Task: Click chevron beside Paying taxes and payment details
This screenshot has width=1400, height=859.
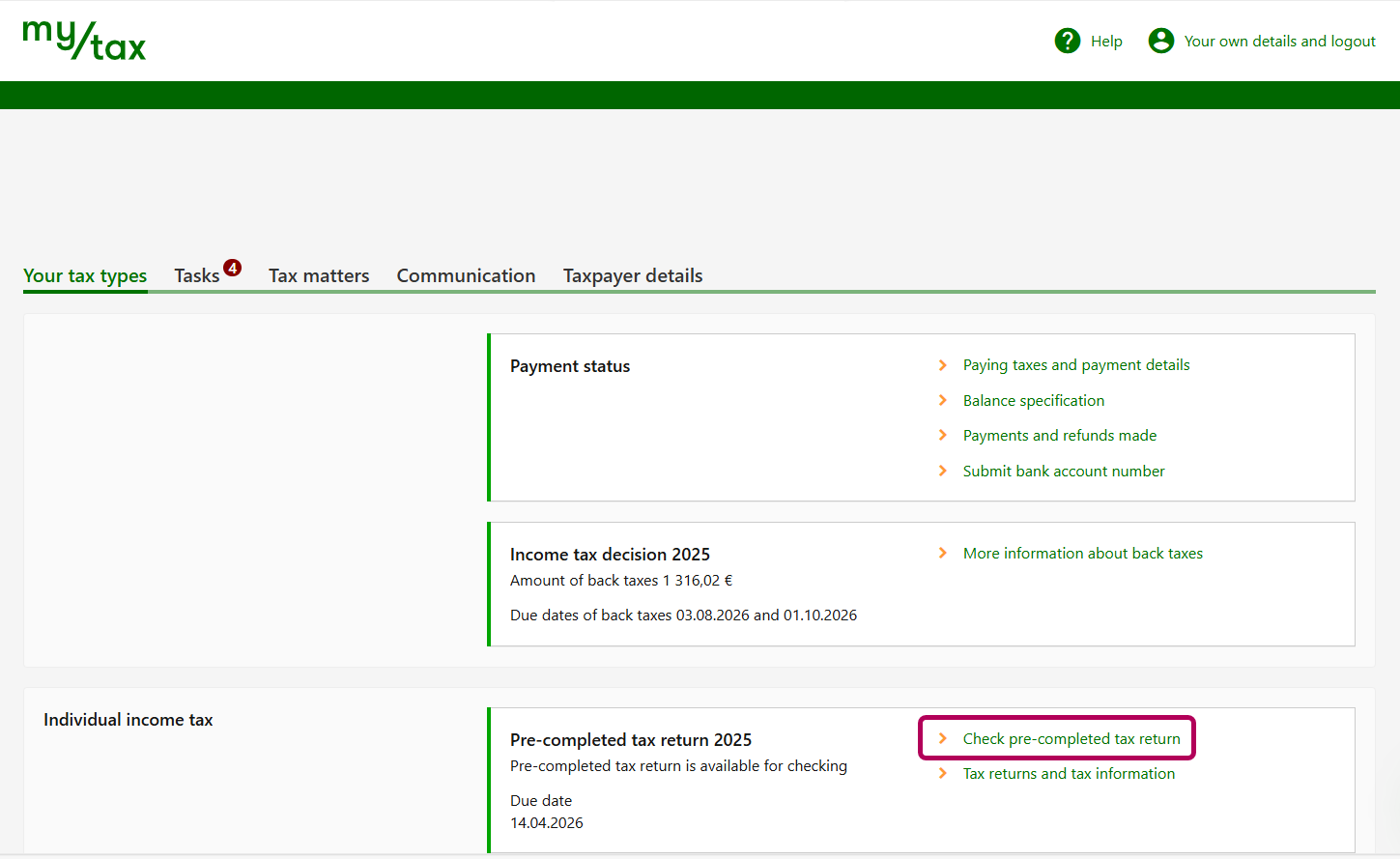Action: 943,365
